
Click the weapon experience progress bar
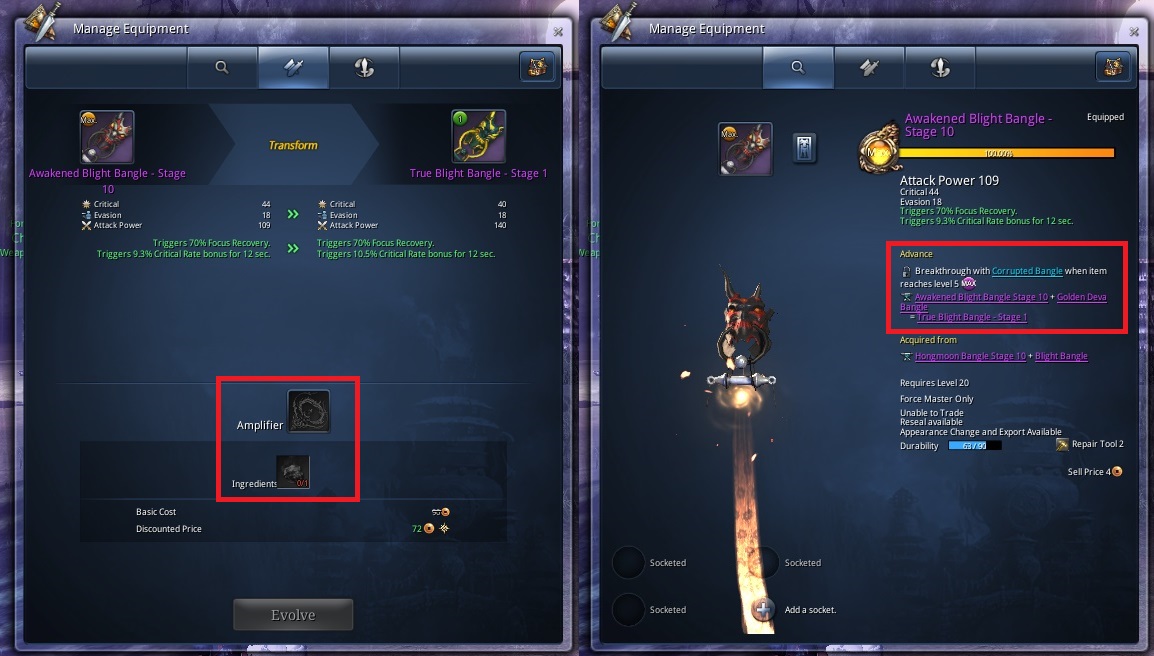click(x=1006, y=153)
